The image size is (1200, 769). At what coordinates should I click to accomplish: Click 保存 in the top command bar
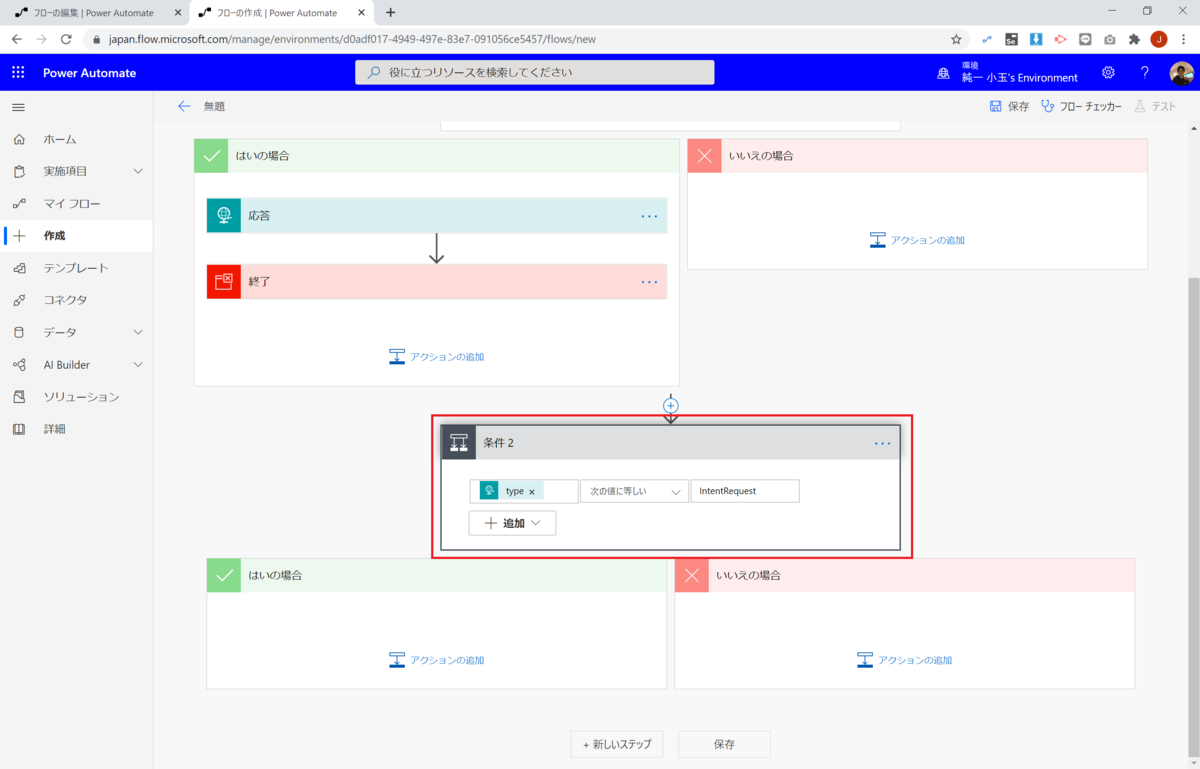[1009, 106]
